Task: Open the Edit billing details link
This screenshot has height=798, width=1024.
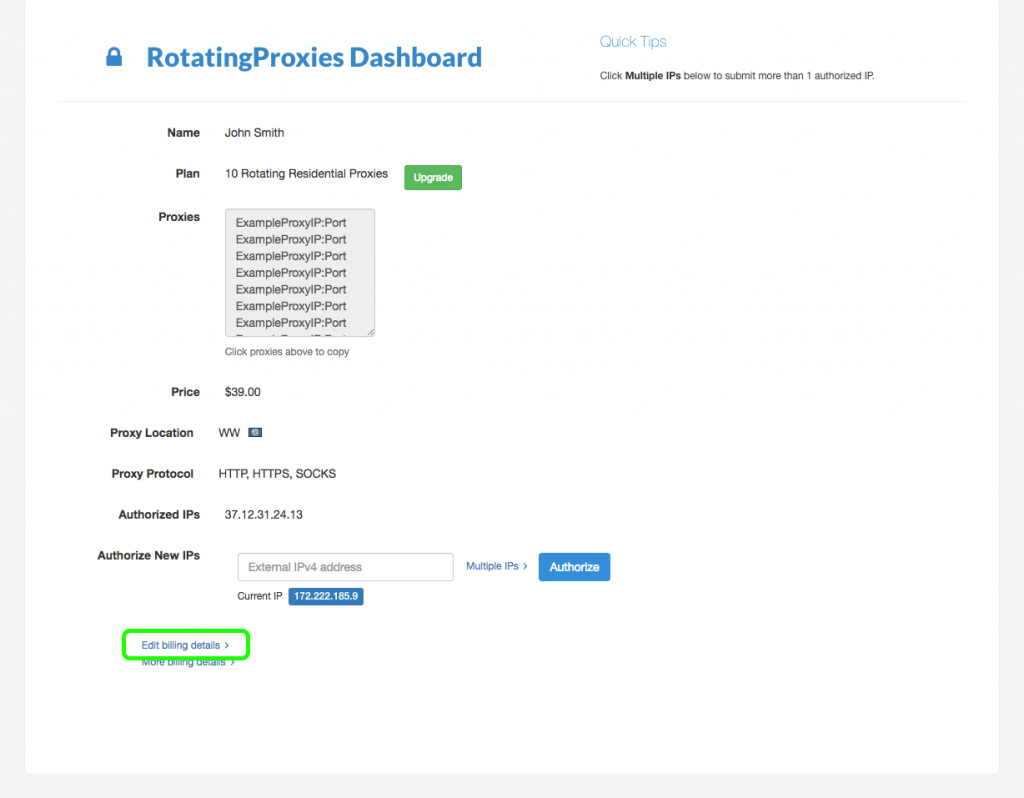Action: point(185,645)
